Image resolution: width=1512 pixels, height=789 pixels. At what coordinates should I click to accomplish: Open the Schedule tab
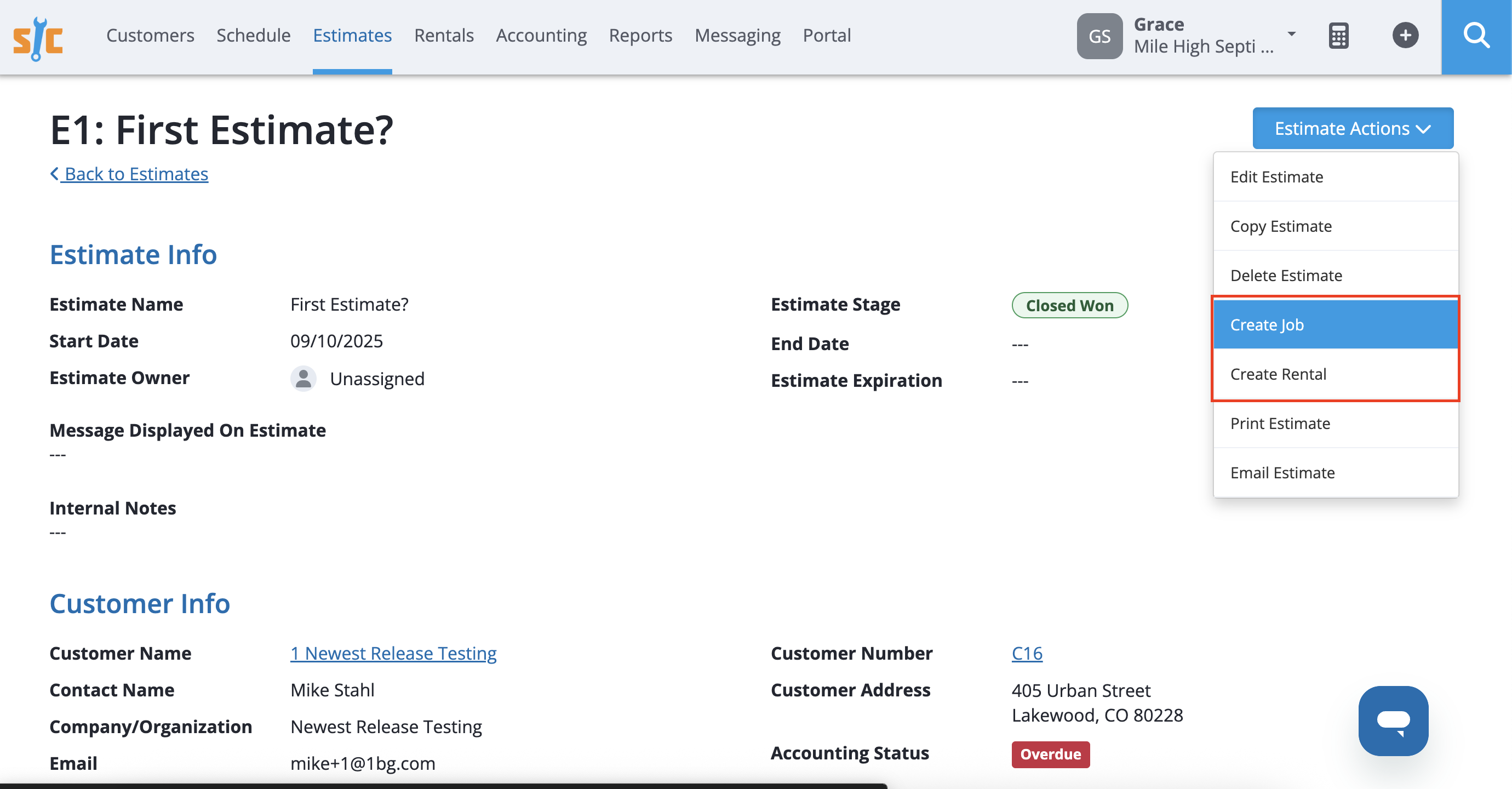254,35
